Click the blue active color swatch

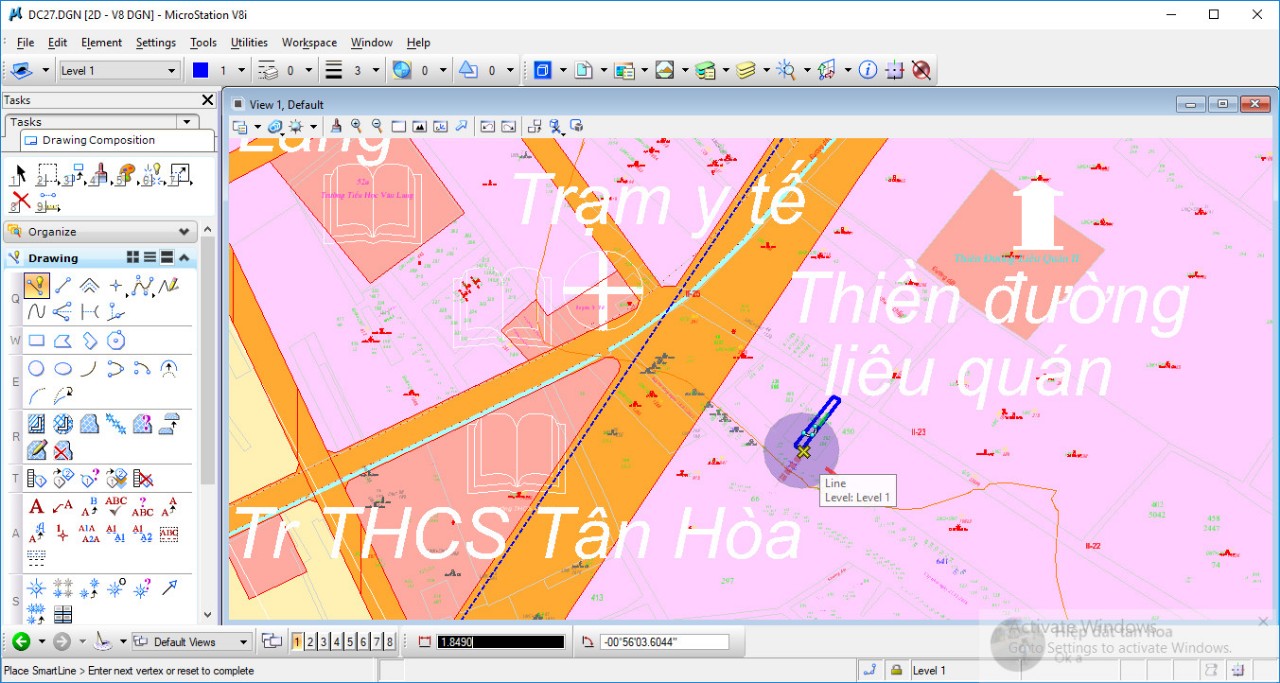click(x=200, y=70)
